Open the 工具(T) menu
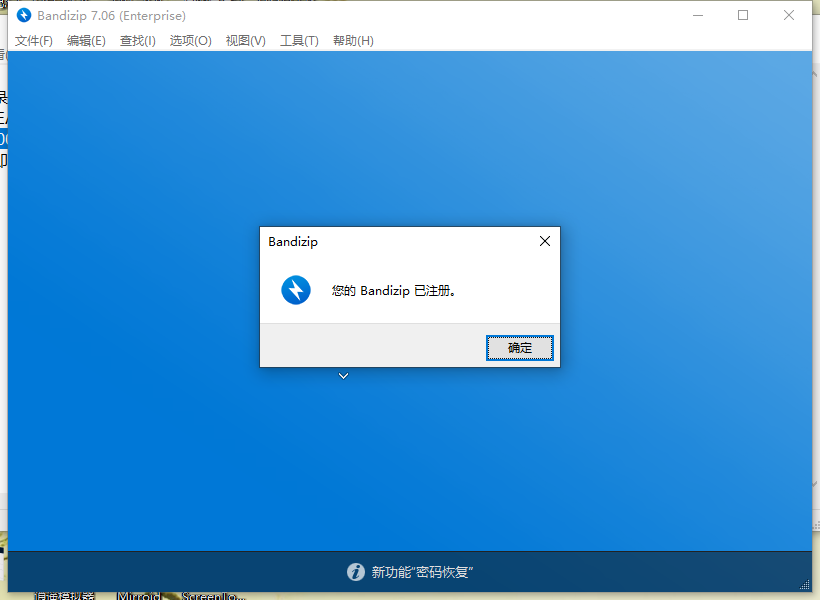This screenshot has width=820, height=600. (299, 41)
